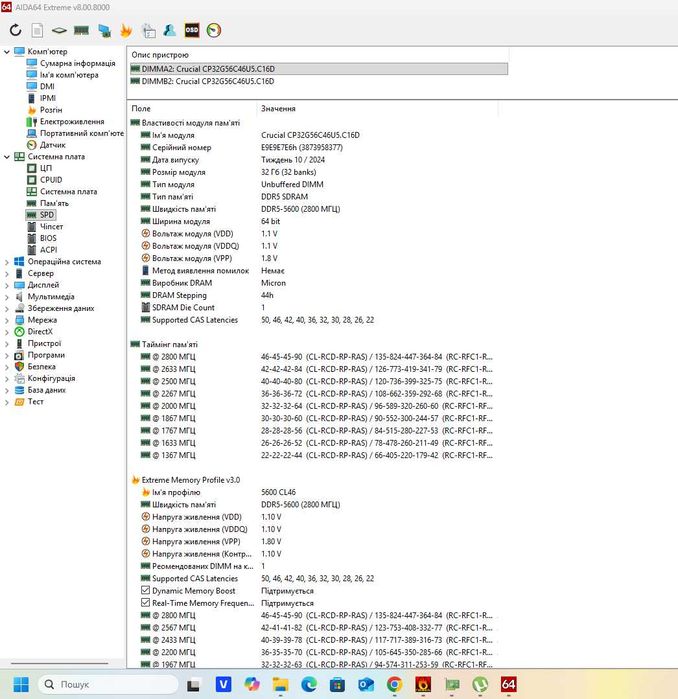Open the Report page icon
Image resolution: width=678 pixels, height=699 pixels.
coord(37,30)
